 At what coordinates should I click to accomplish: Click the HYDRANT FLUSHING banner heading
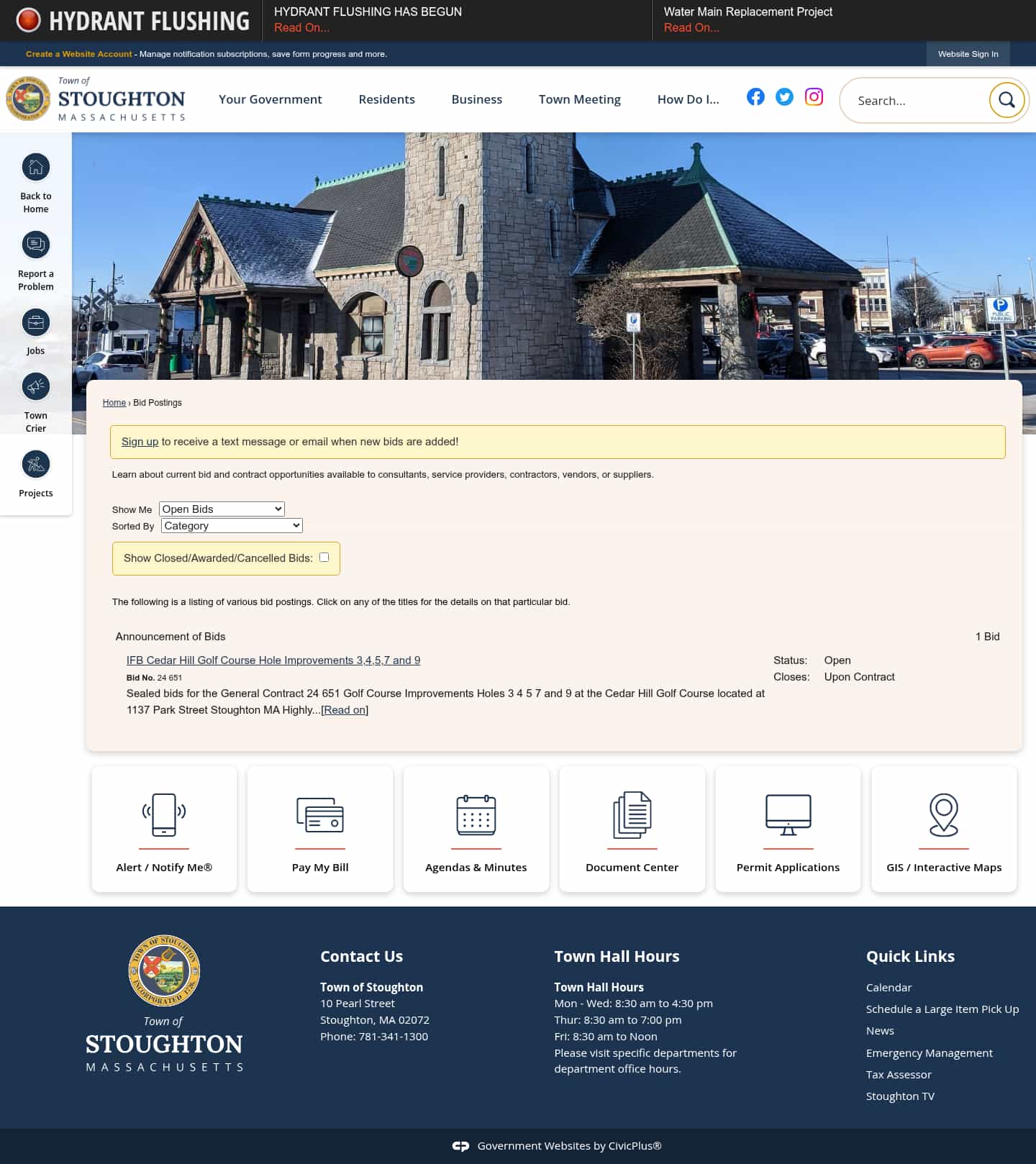tap(149, 21)
